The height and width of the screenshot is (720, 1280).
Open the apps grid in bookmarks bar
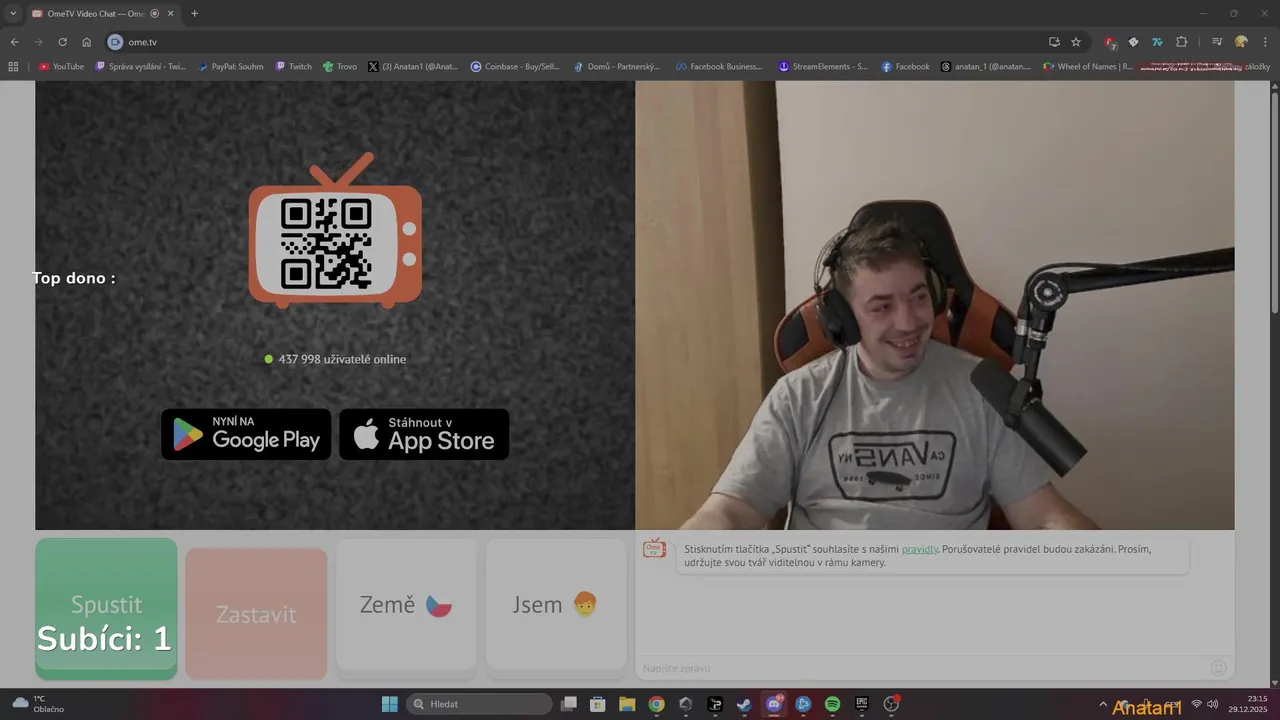point(13,67)
